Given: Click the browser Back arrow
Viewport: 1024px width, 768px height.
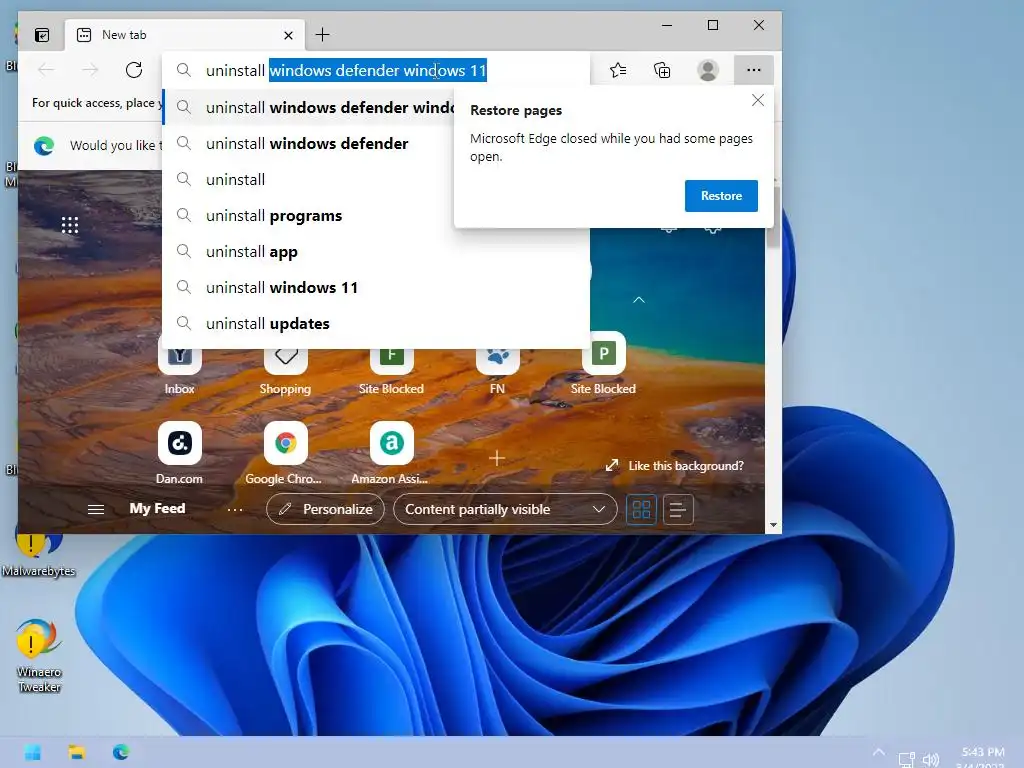Looking at the screenshot, I should tap(46, 70).
